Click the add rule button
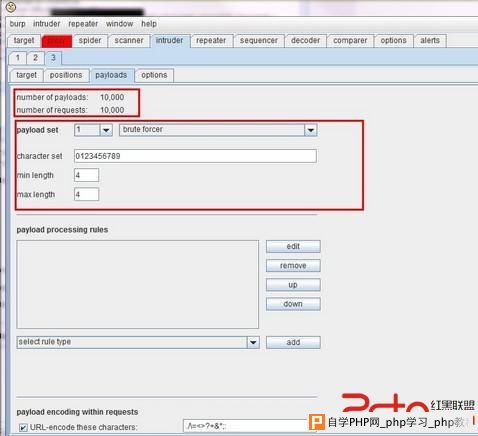The height and width of the screenshot is (436, 478). coord(293,342)
